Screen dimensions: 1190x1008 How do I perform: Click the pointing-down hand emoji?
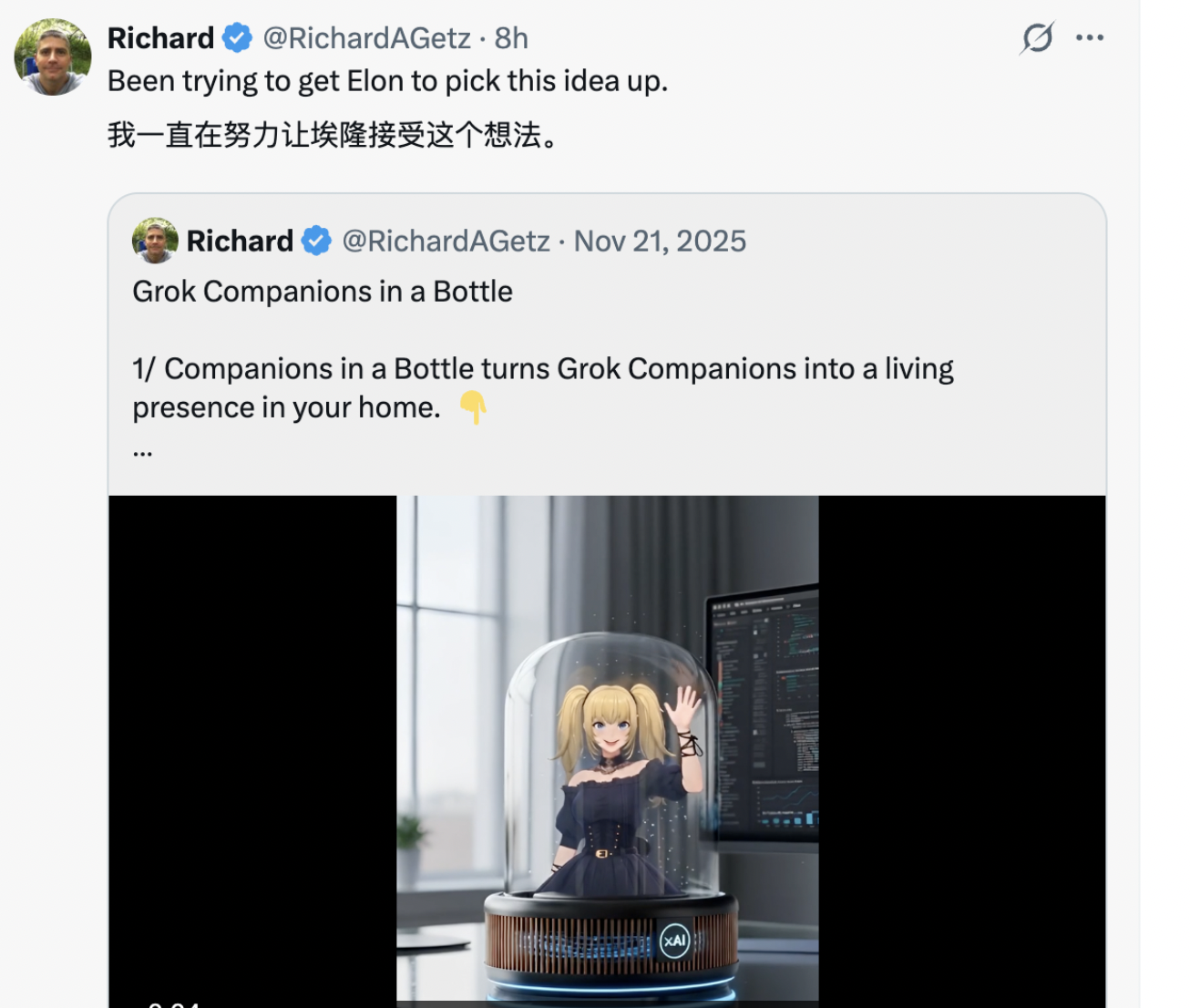click(x=473, y=407)
